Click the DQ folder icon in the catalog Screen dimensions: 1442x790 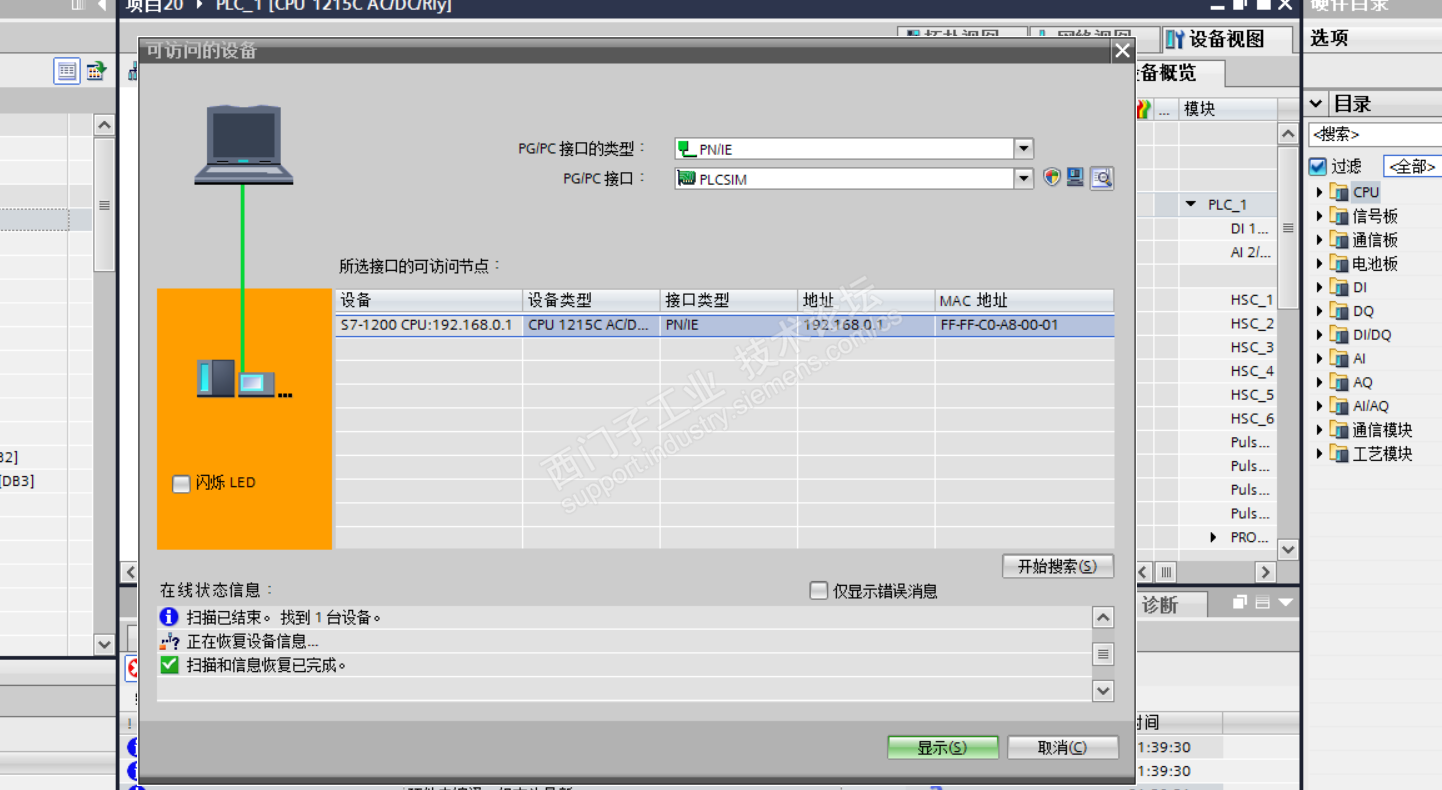(x=1339, y=311)
